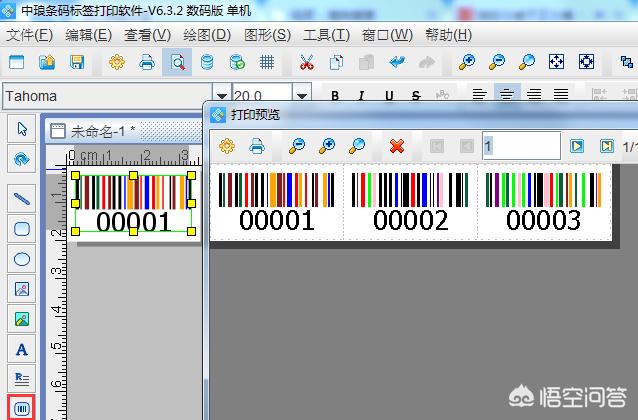Screen dimensions: 638x420
Task: Click the printer icon in main toolbar
Action: click(147, 62)
